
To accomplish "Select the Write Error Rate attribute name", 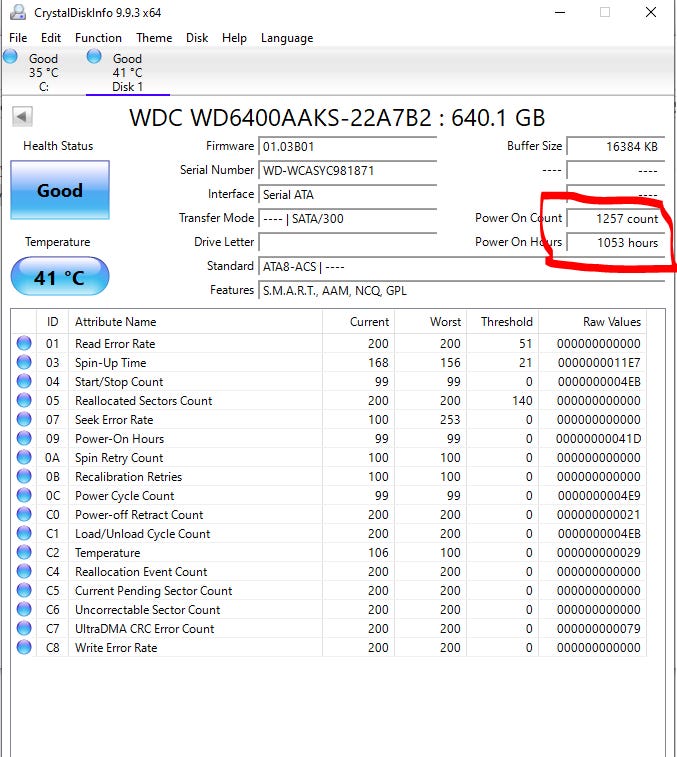I will 116,648.
